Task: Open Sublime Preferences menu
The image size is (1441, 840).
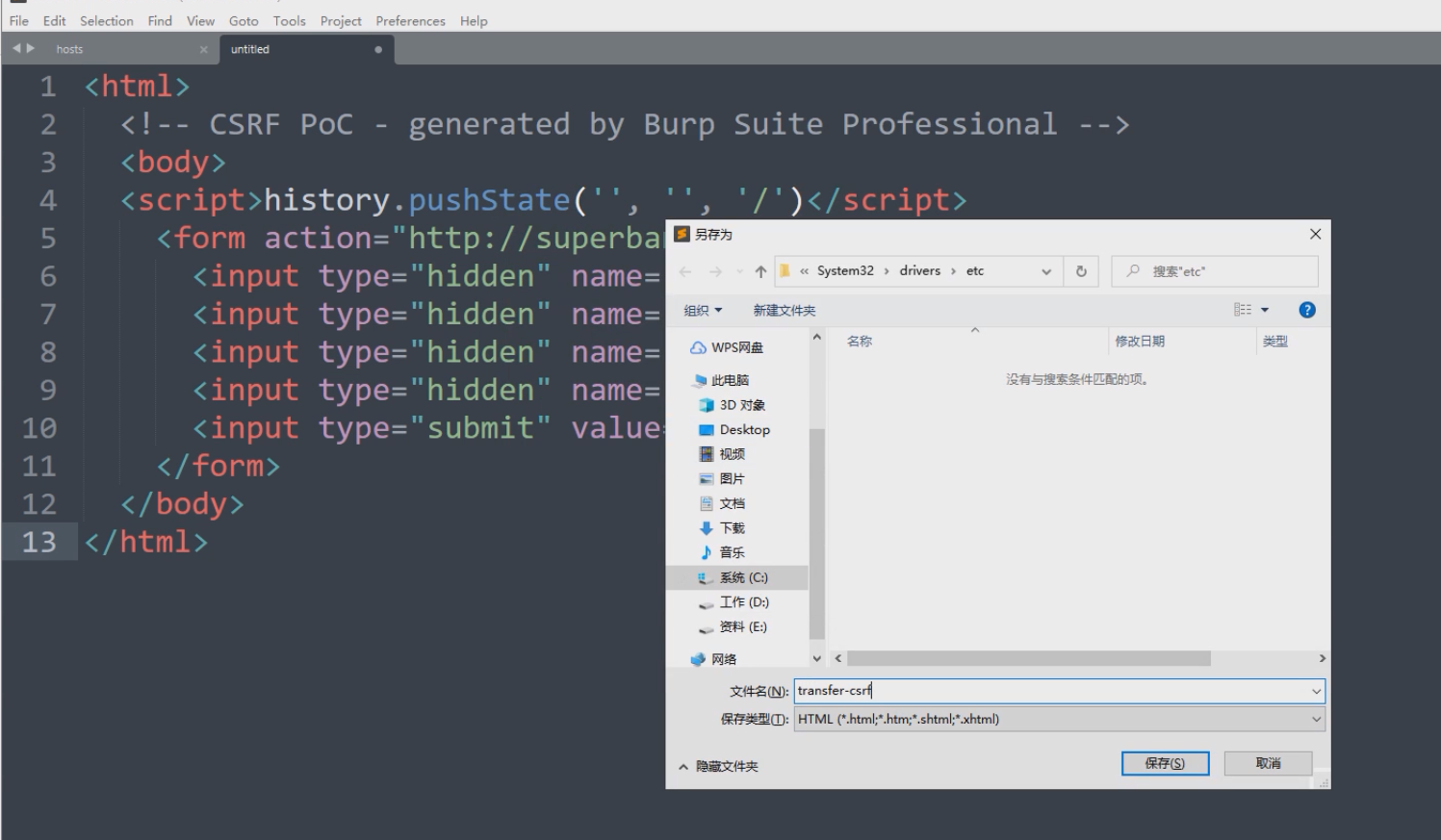Action: tap(410, 20)
